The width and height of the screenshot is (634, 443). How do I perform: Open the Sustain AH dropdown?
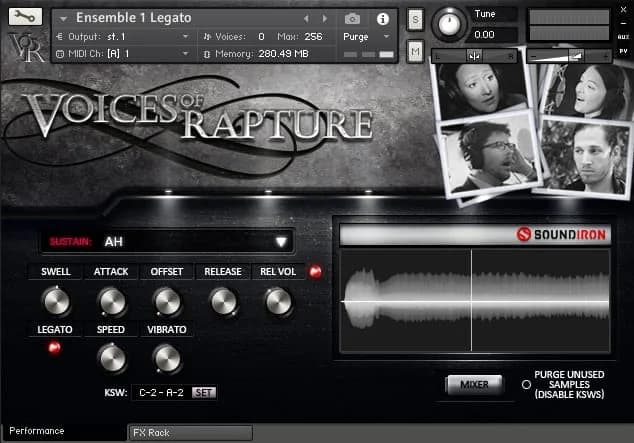(167, 242)
